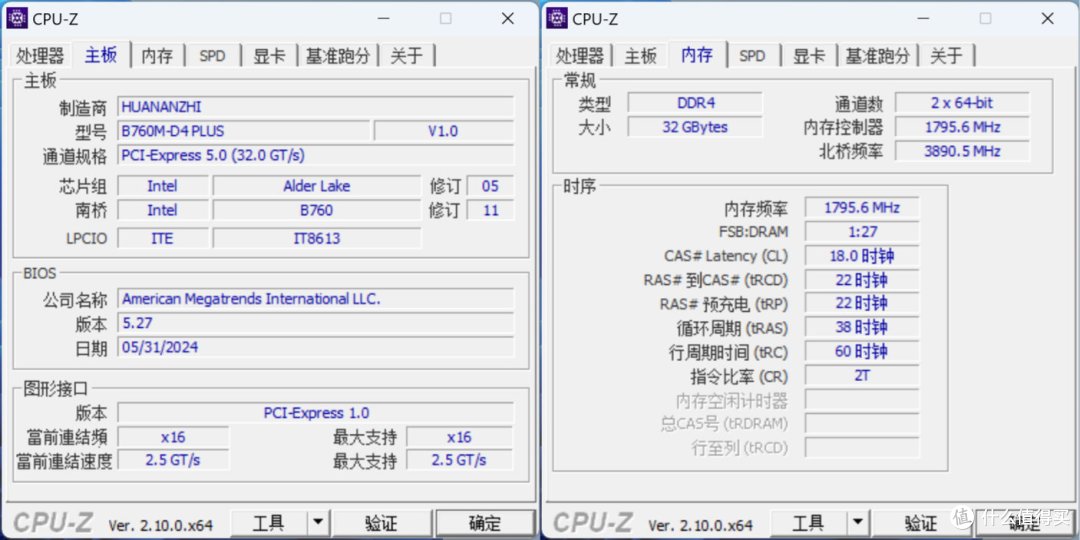The height and width of the screenshot is (540, 1080).
Task: Click the Alder Lake chipset value
Action: [x=317, y=186]
